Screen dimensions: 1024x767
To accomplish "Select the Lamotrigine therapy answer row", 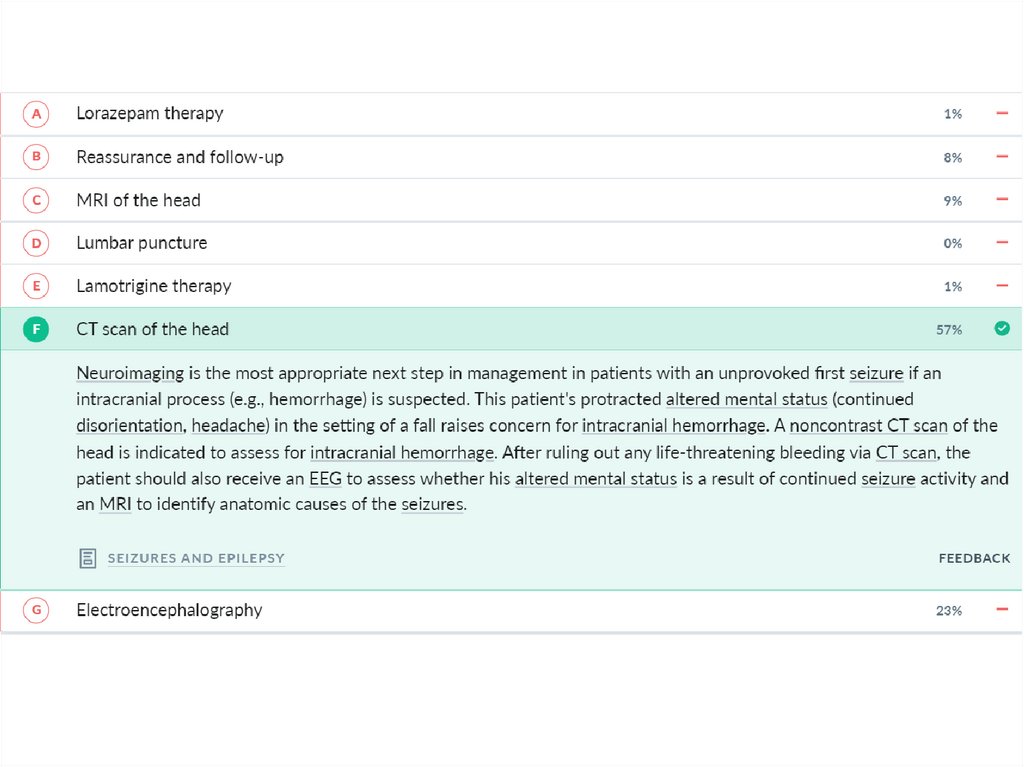I will point(154,286).
